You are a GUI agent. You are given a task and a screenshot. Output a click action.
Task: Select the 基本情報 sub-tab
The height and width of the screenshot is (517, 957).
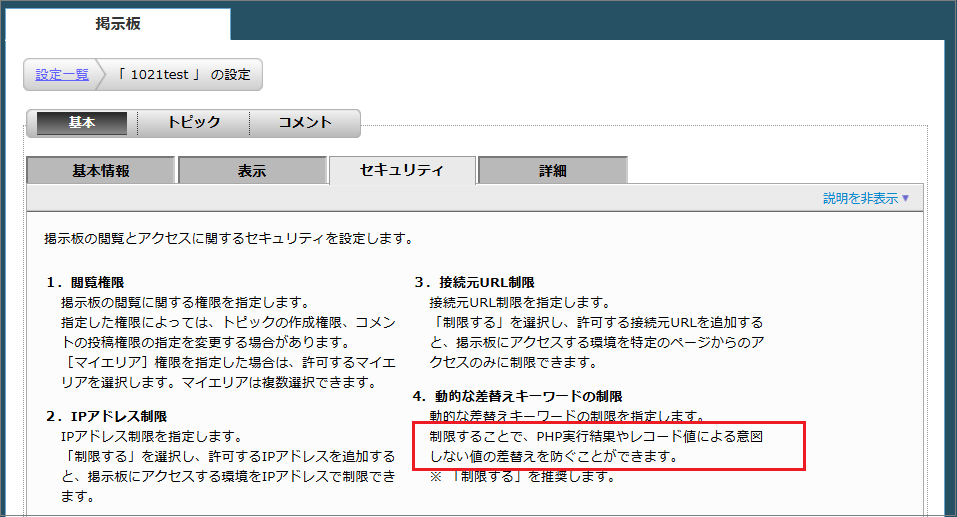pyautogui.click(x=101, y=171)
